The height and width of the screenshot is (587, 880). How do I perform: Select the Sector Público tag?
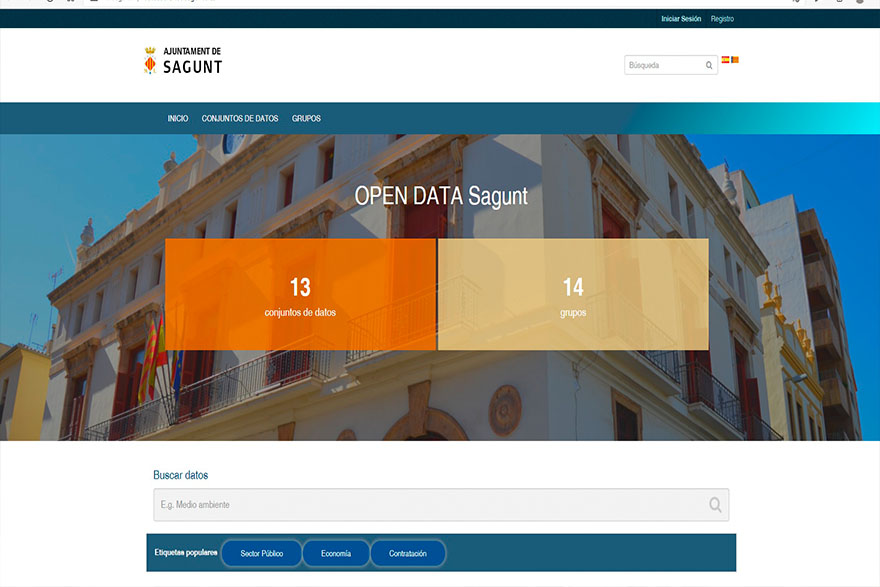coord(262,553)
